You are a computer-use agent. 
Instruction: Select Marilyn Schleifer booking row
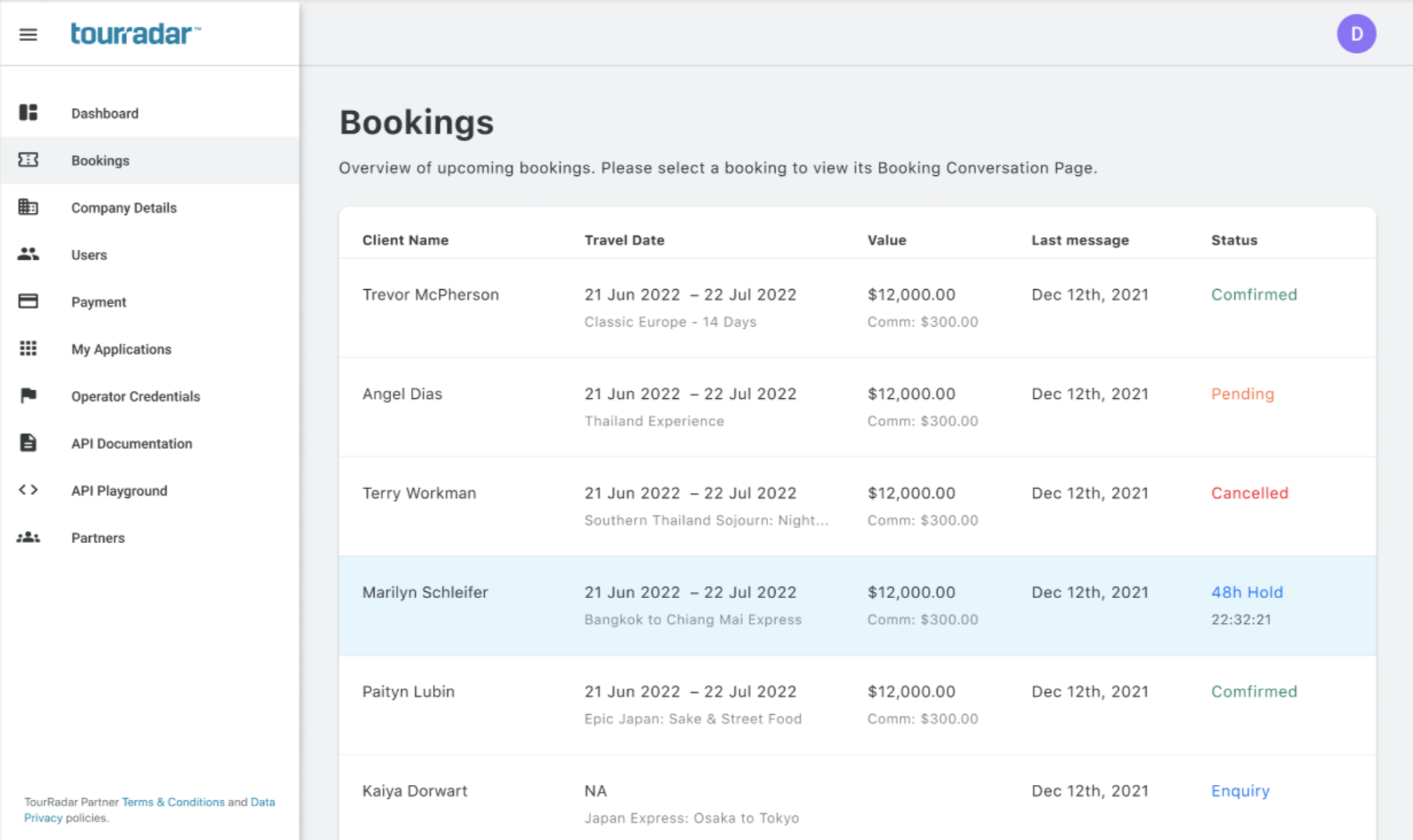click(425, 593)
